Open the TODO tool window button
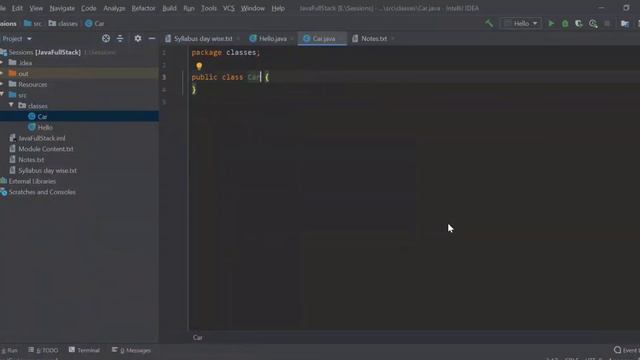 pos(43,350)
